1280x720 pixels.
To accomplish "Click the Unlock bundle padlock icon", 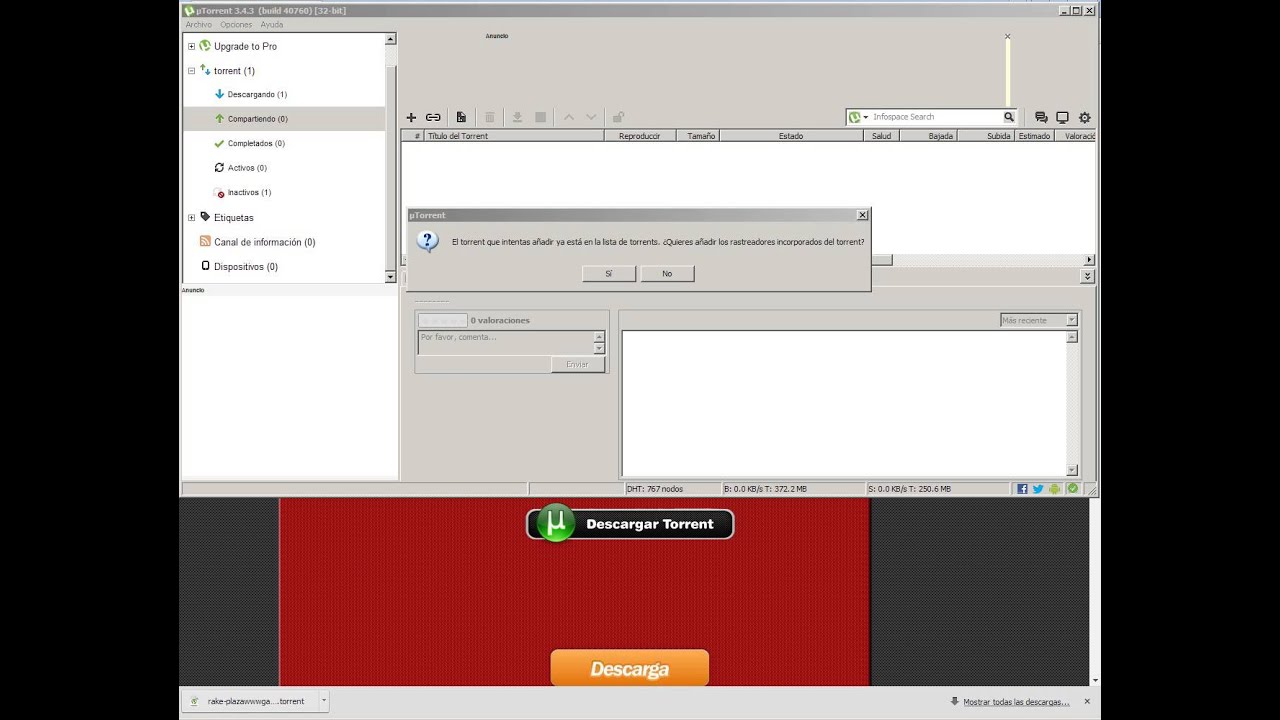I will coord(618,117).
